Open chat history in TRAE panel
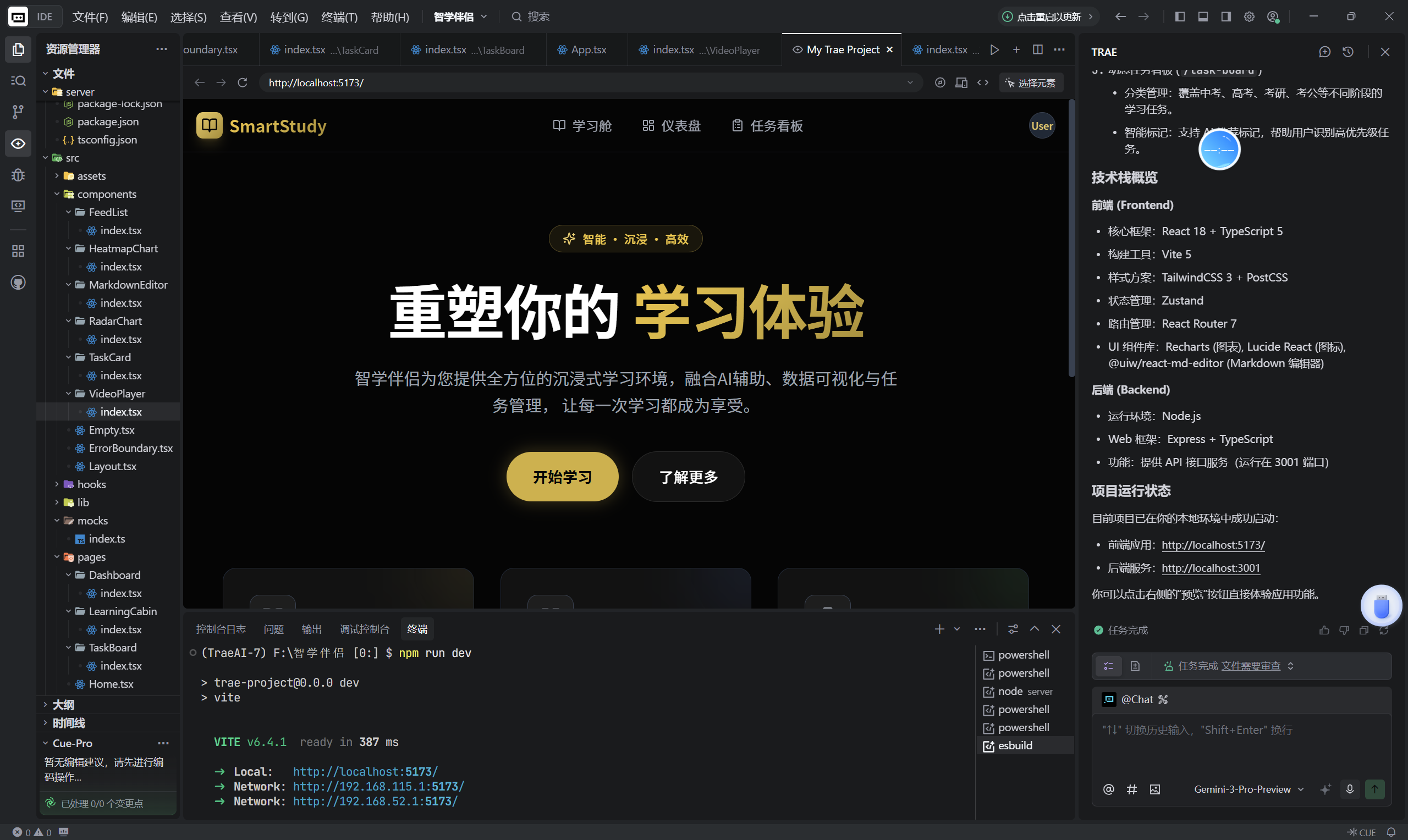 [x=1347, y=52]
